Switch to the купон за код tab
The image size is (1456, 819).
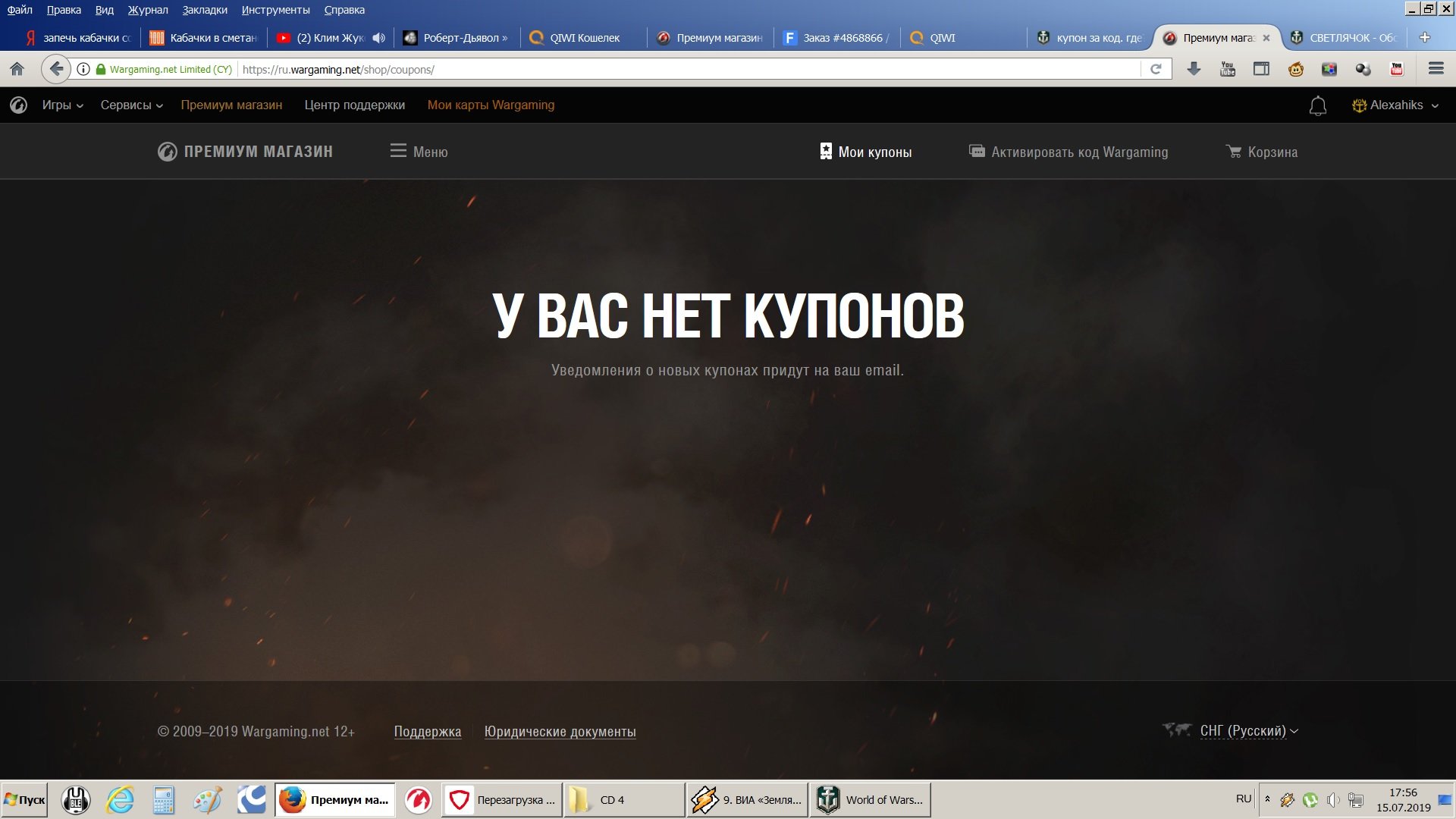pyautogui.click(x=1090, y=38)
